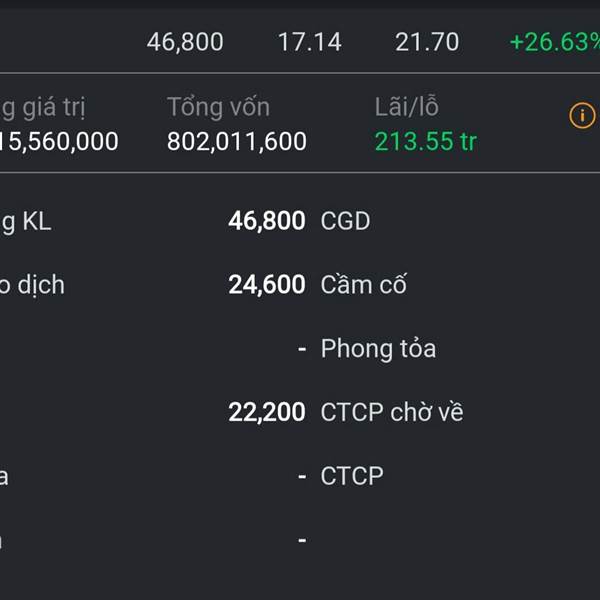
Task: Tap the +26.63% profit percentage
Action: coord(555,42)
